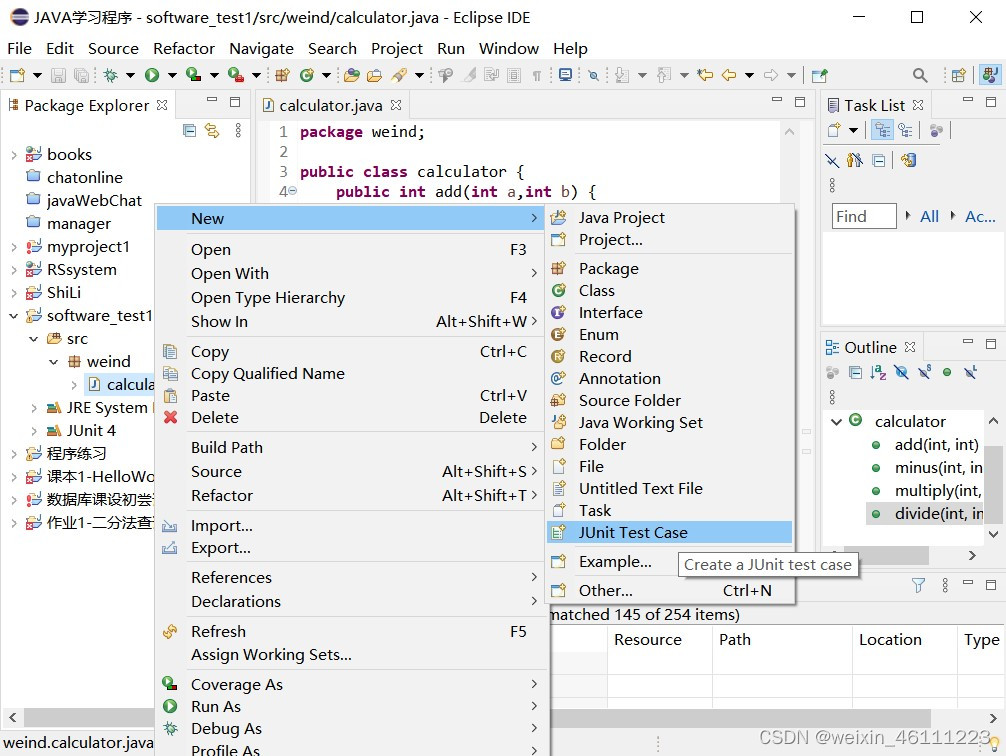Click the Search magnifier icon in toolbar
The width and height of the screenshot is (1006, 756).
click(x=920, y=75)
